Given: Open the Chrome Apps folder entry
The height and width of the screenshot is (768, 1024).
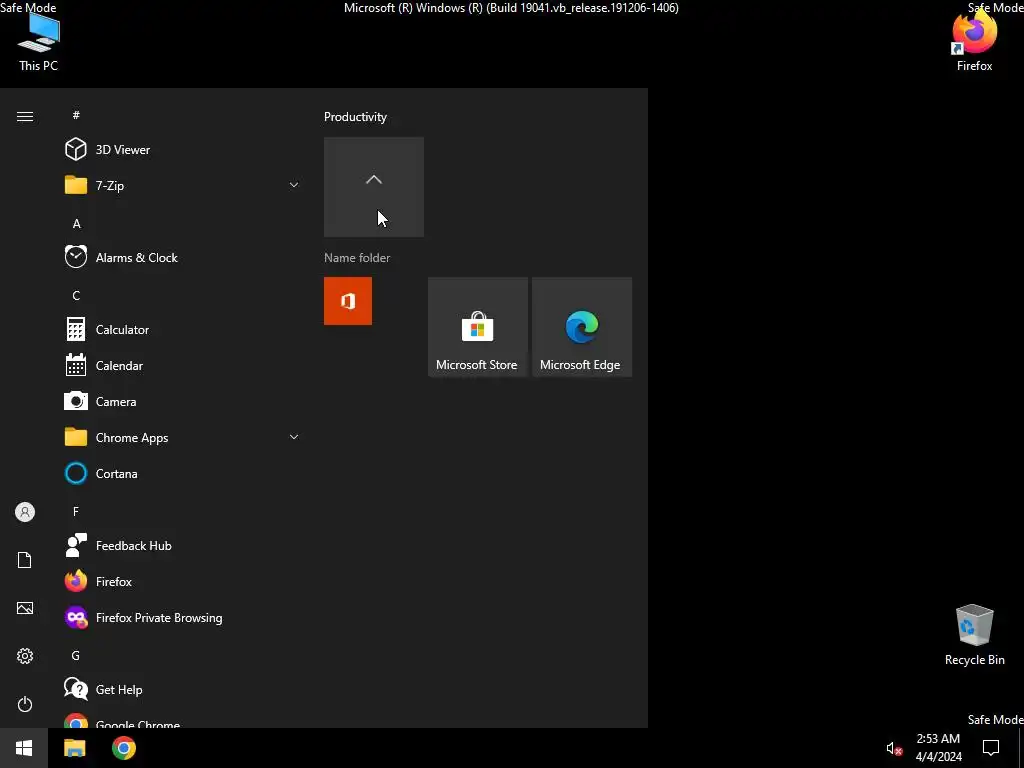Looking at the screenshot, I should tap(182, 438).
